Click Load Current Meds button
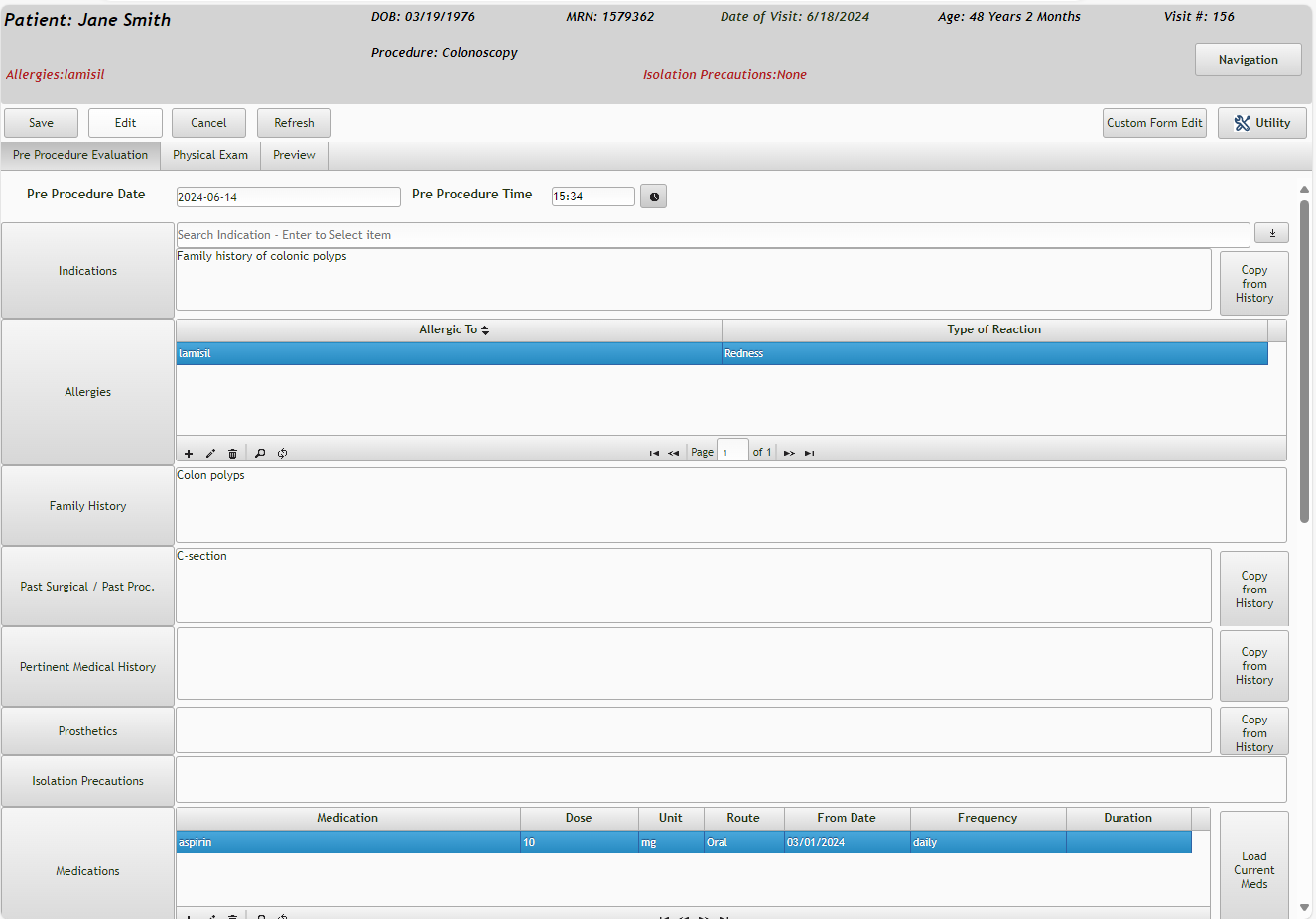 coord(1253,869)
